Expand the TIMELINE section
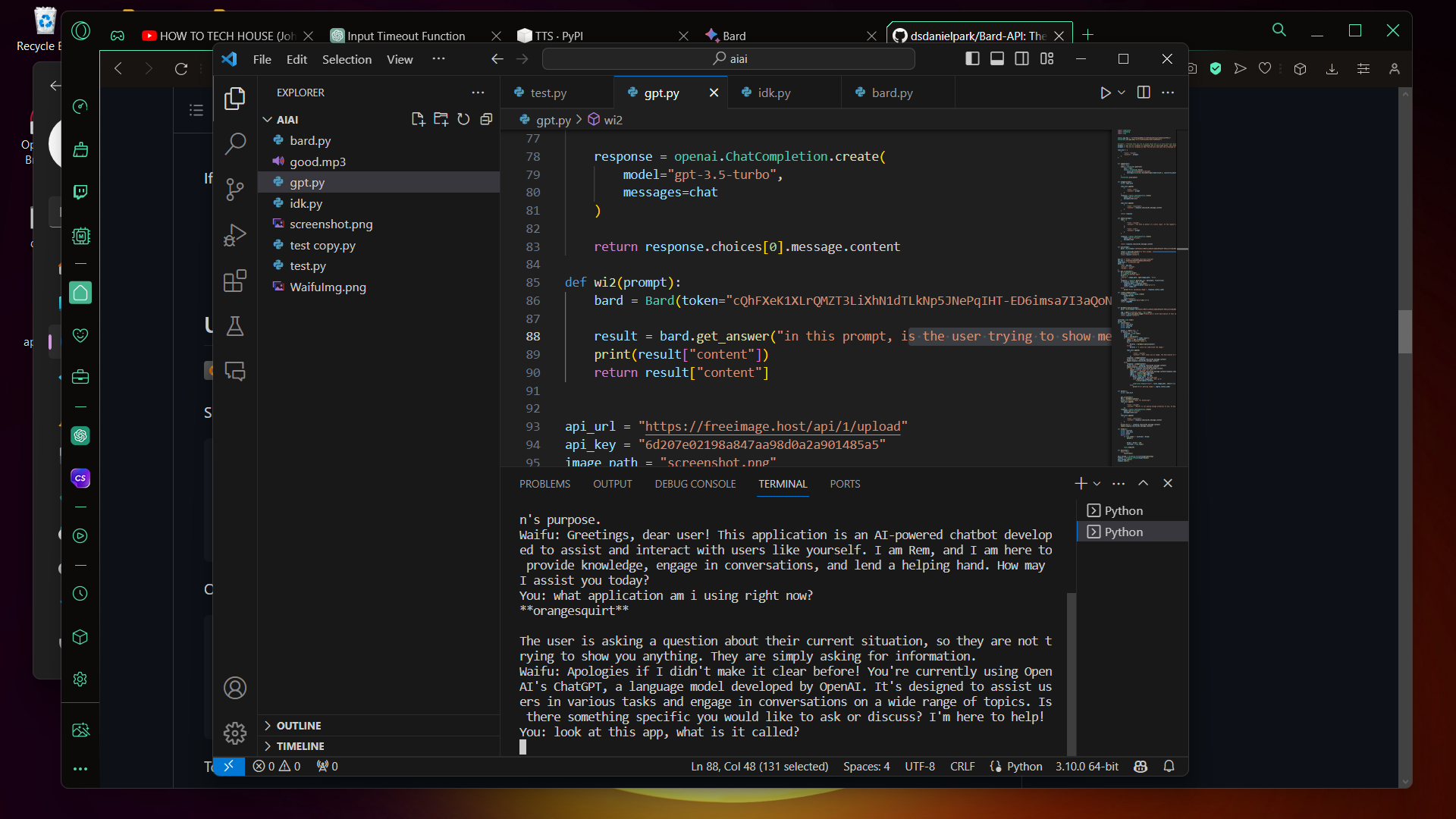This screenshot has height=819, width=1456. coord(300,746)
